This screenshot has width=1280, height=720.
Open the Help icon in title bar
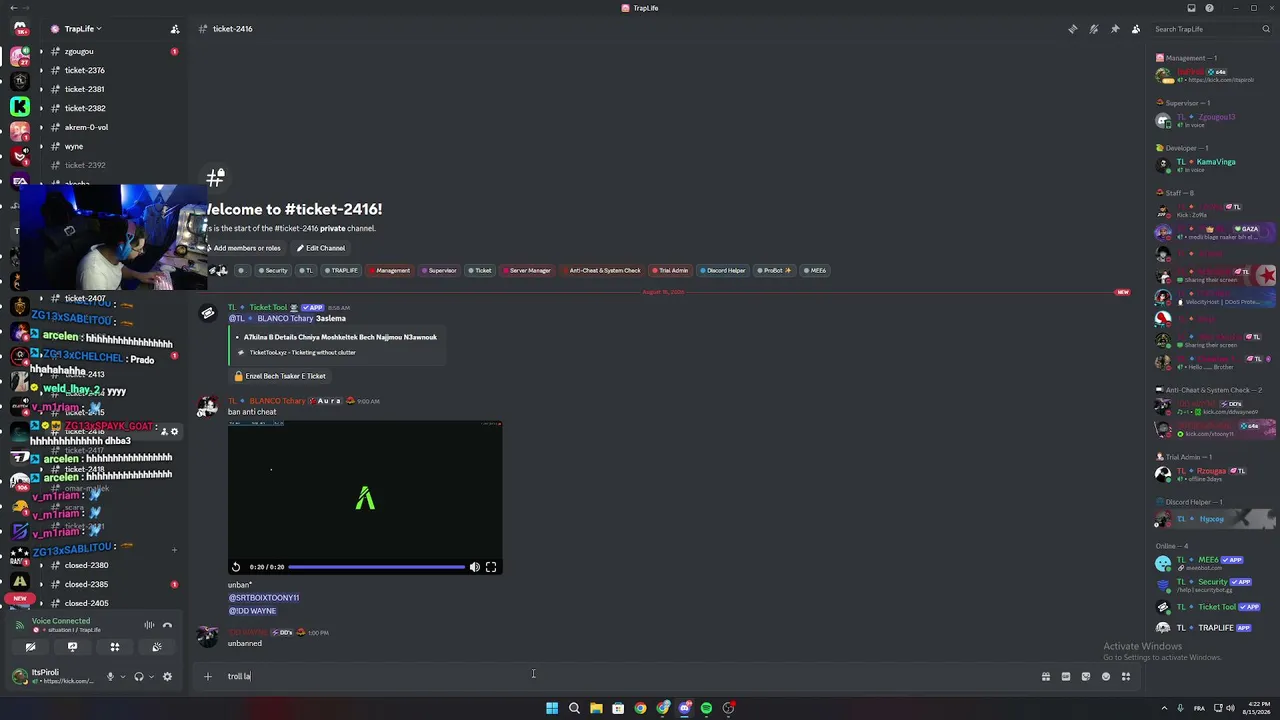[1209, 8]
